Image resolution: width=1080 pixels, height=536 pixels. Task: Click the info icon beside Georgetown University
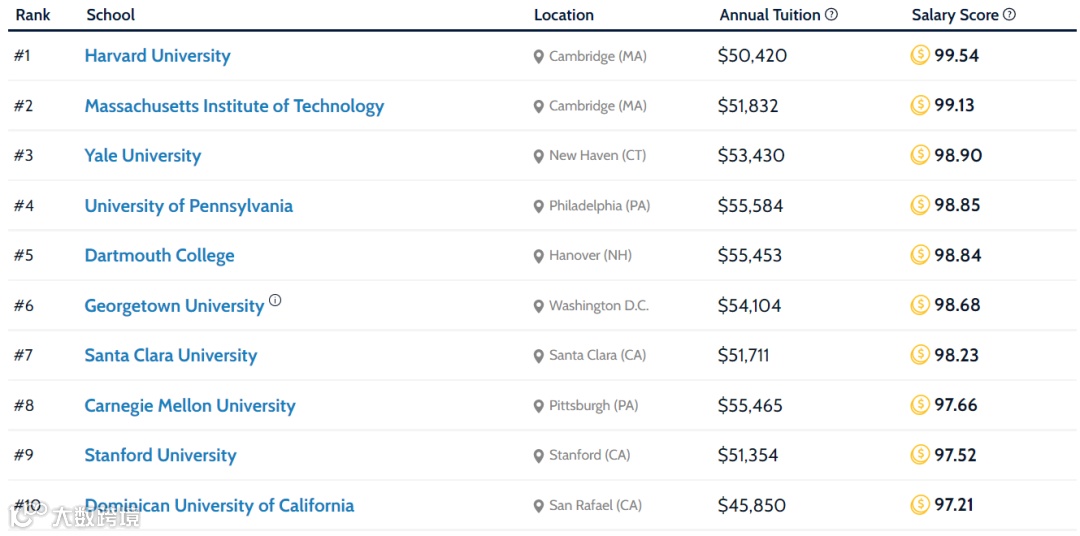tap(275, 300)
